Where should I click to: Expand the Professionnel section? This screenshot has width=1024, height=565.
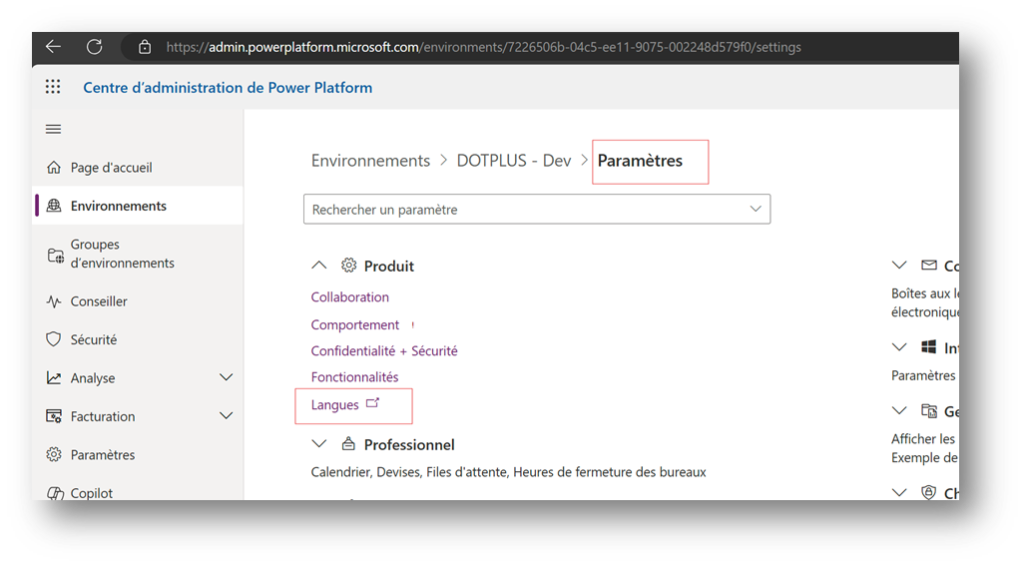coord(319,444)
